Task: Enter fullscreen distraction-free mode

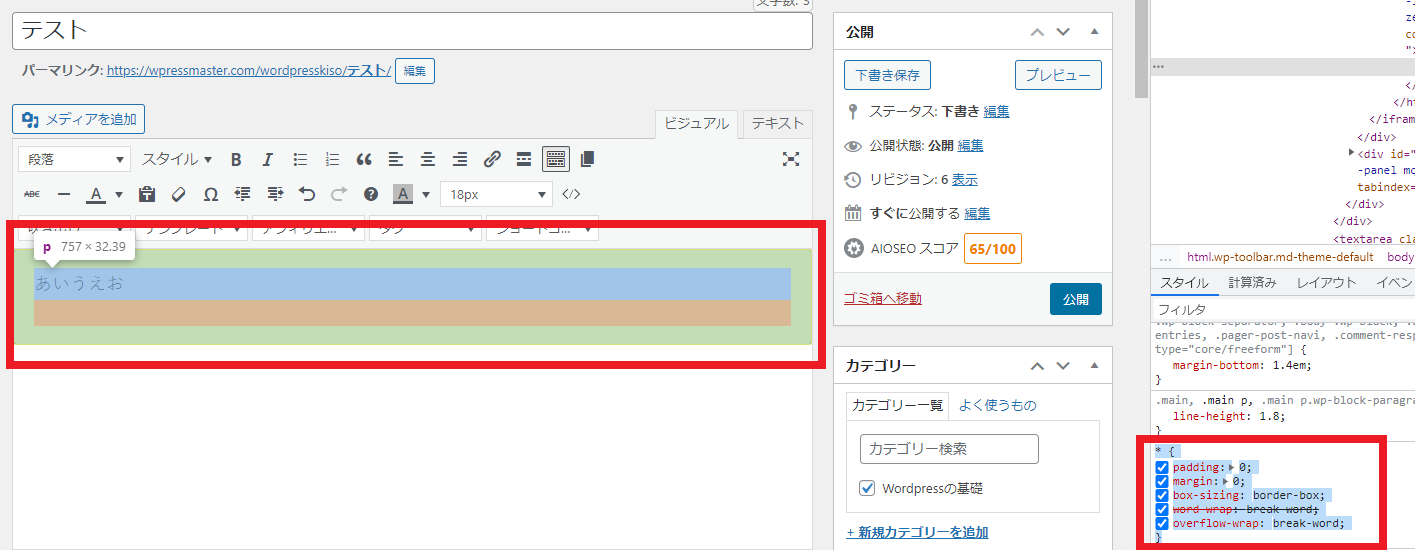Action: coord(791,159)
